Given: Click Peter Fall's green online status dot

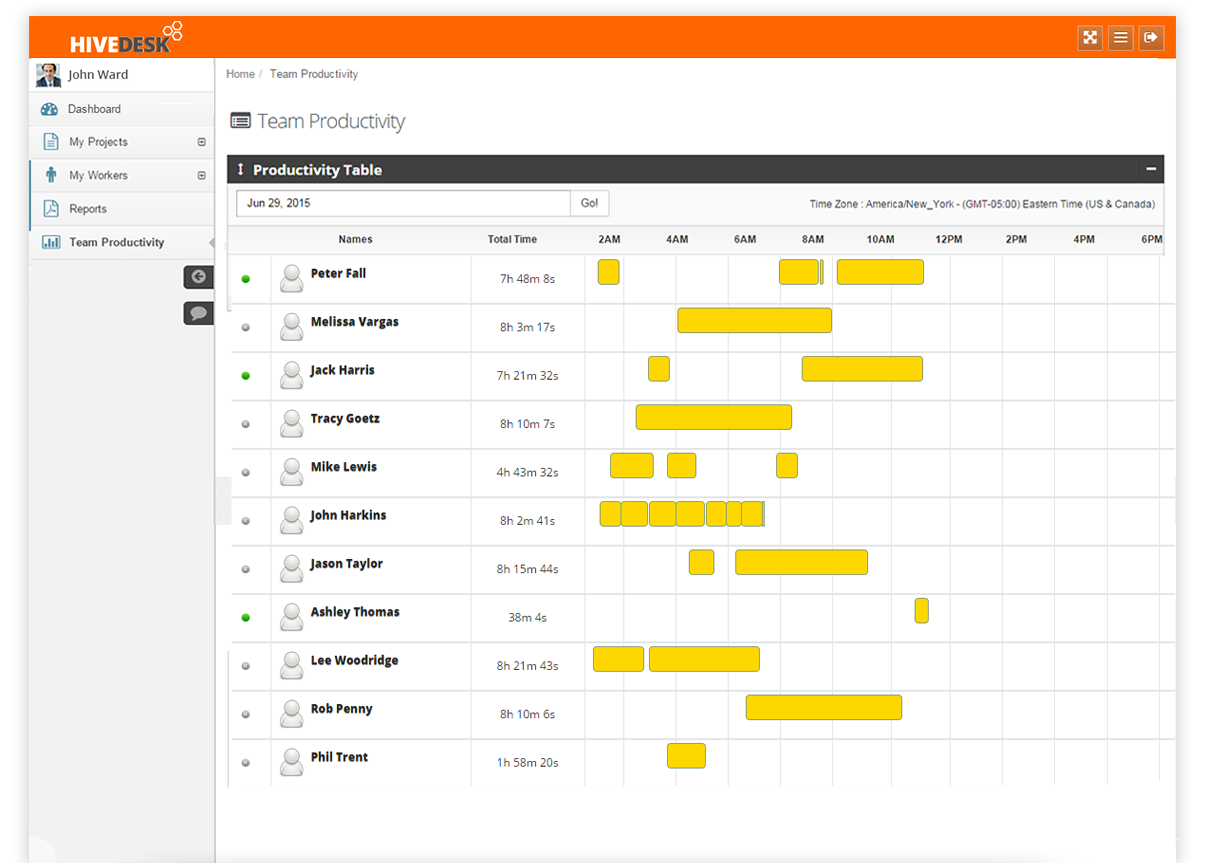Looking at the screenshot, I should (x=246, y=279).
